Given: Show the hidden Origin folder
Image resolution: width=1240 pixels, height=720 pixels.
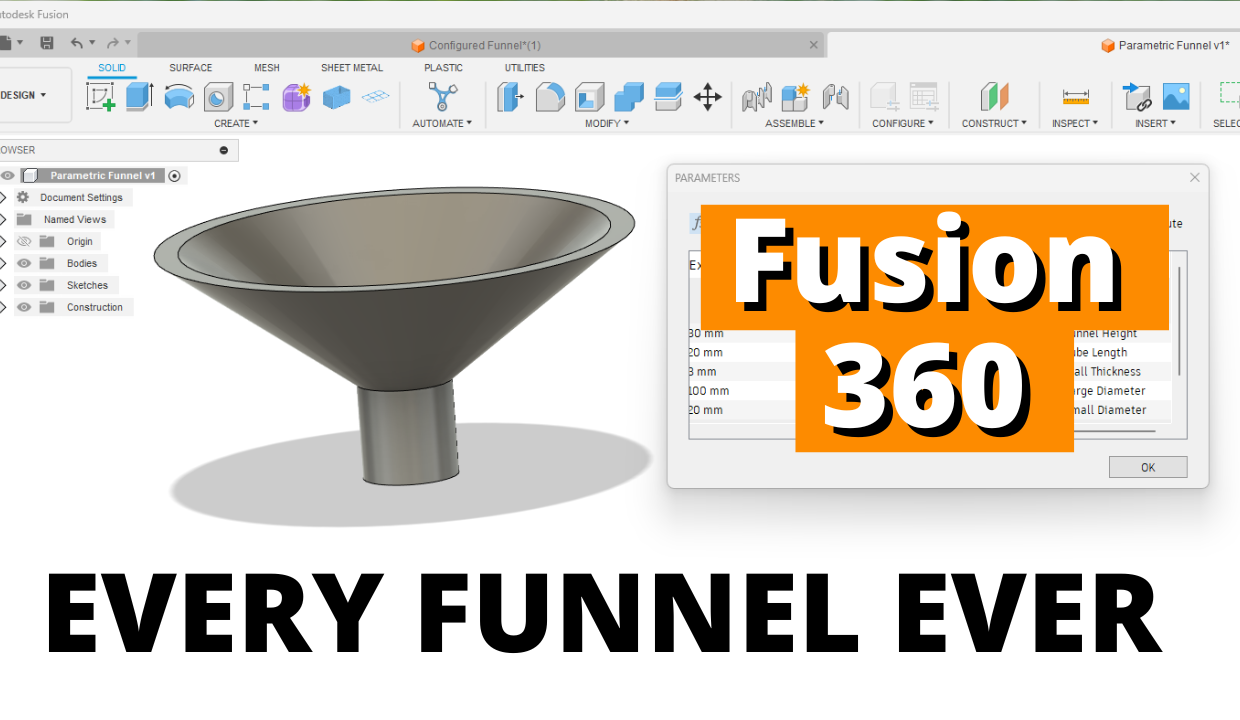Looking at the screenshot, I should 24,242.
